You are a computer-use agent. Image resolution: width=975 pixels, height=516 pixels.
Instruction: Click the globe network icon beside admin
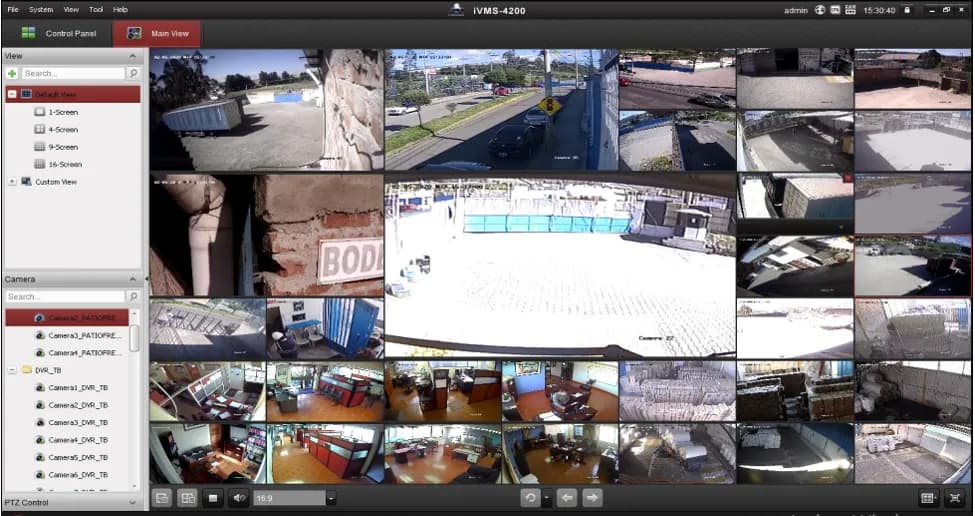pyautogui.click(x=820, y=10)
